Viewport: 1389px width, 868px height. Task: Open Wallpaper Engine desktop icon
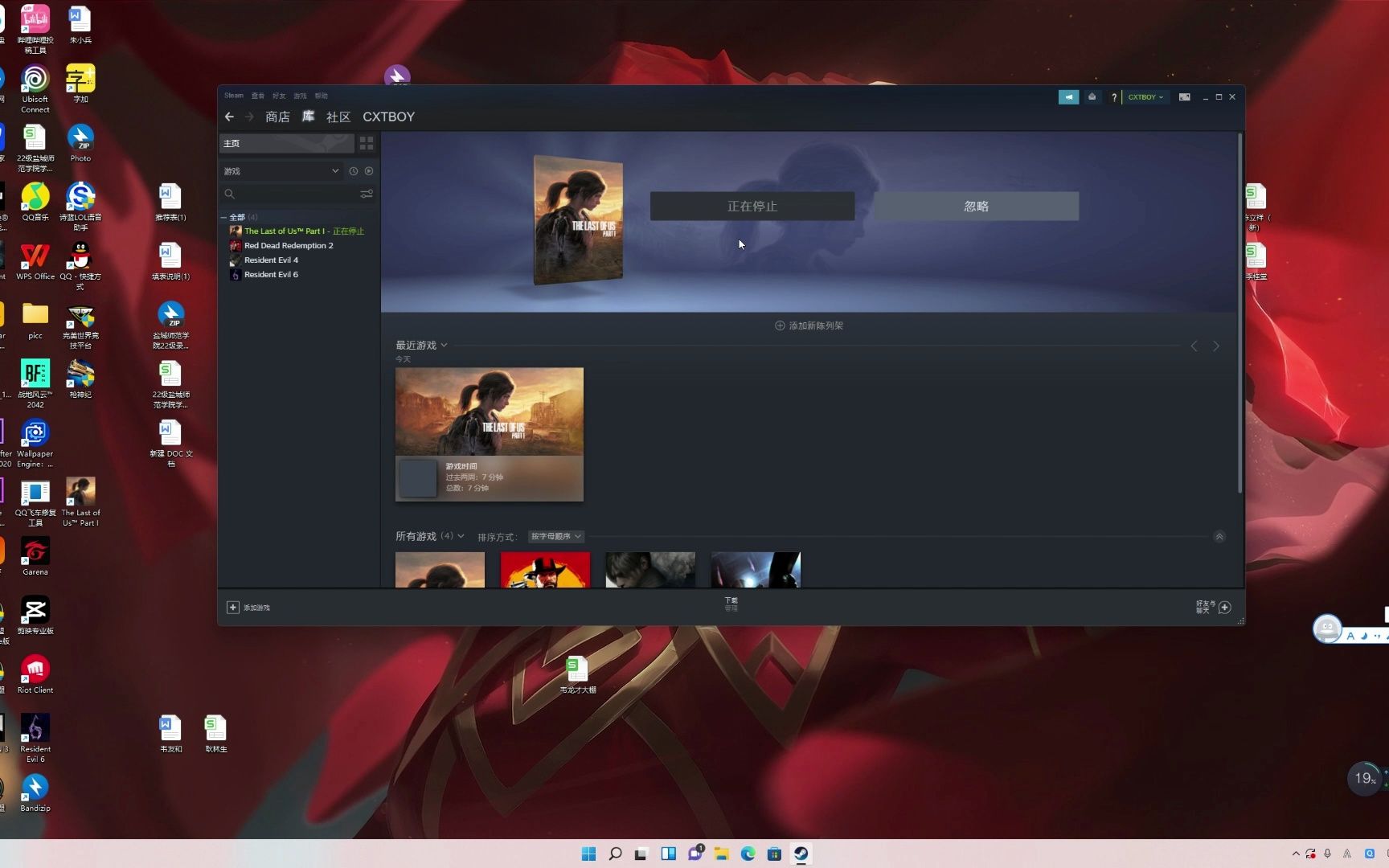(x=35, y=444)
